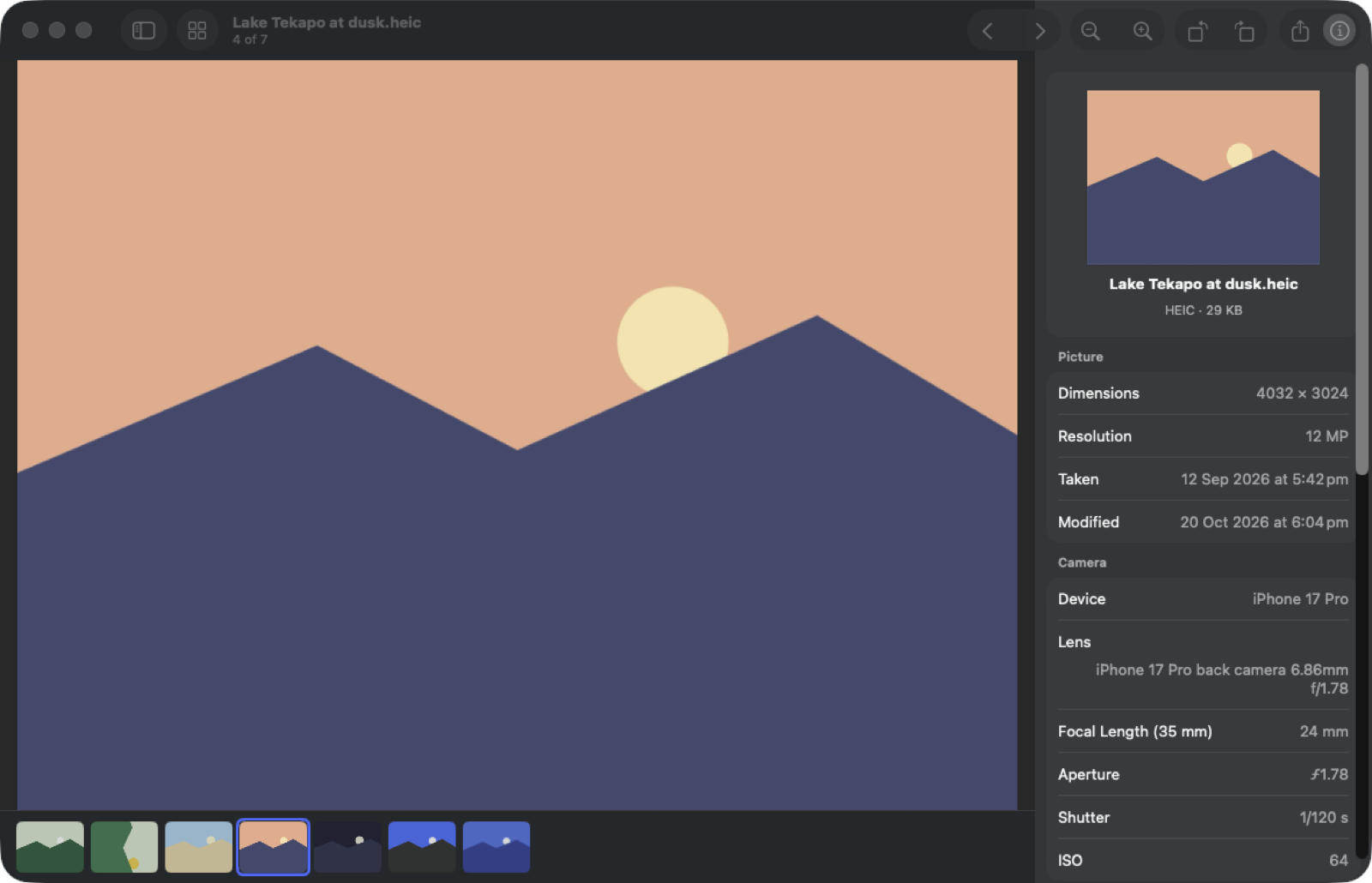Go to the previous image

click(988, 31)
